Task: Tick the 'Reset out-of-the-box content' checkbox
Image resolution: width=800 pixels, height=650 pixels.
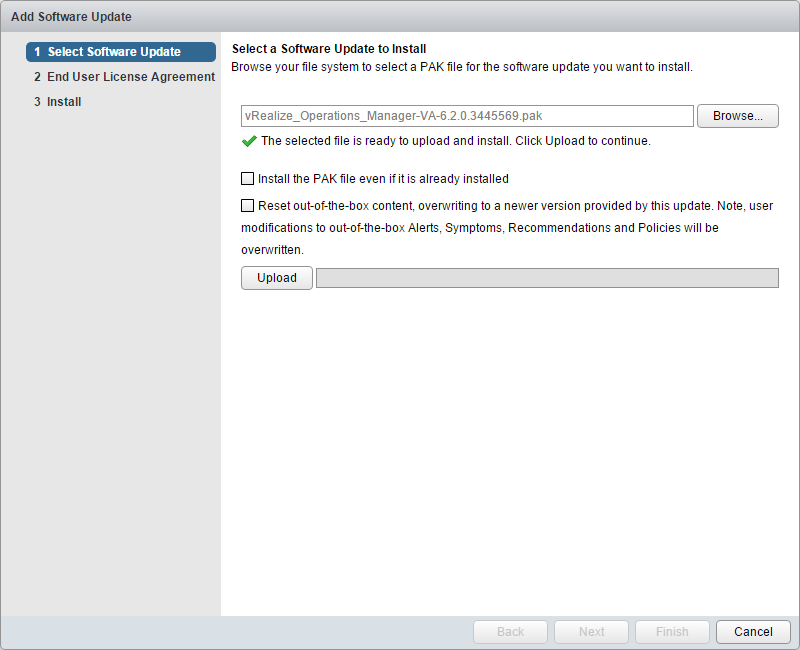Action: pos(248,206)
